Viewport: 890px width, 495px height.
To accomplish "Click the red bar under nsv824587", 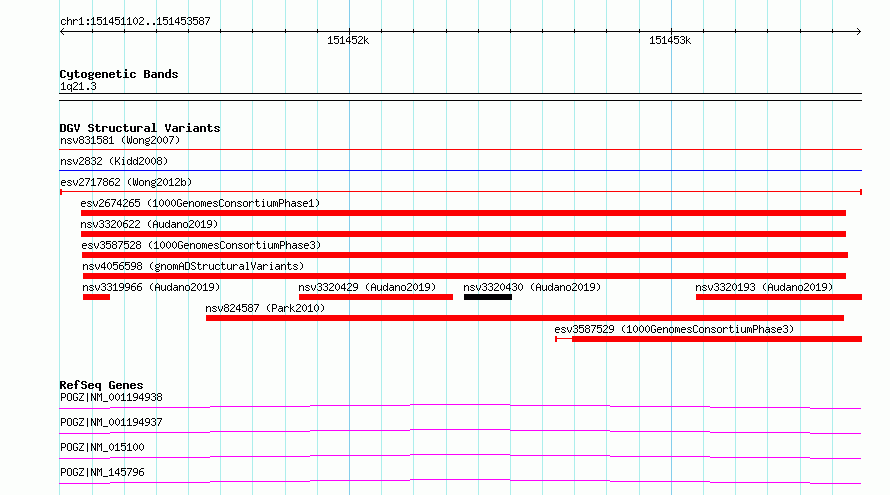I will [x=525, y=318].
